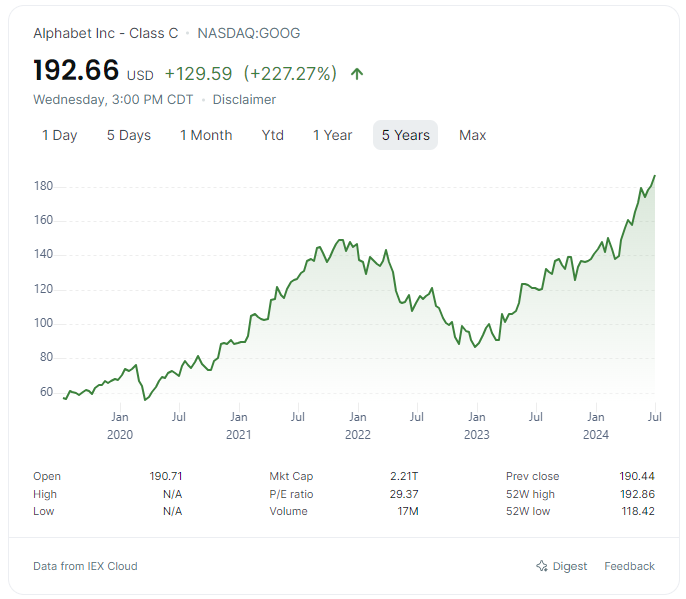Viewport: 686px width, 599px height.
Task: Show the Max chart range
Action: (x=472, y=135)
